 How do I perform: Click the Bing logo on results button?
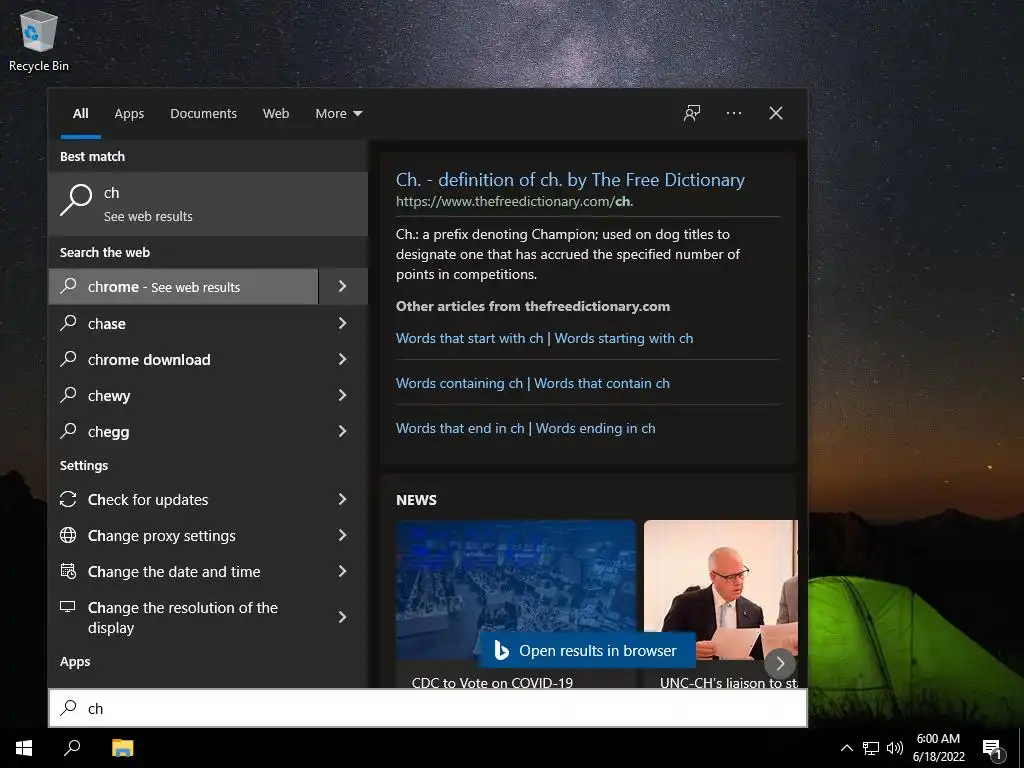click(x=501, y=650)
